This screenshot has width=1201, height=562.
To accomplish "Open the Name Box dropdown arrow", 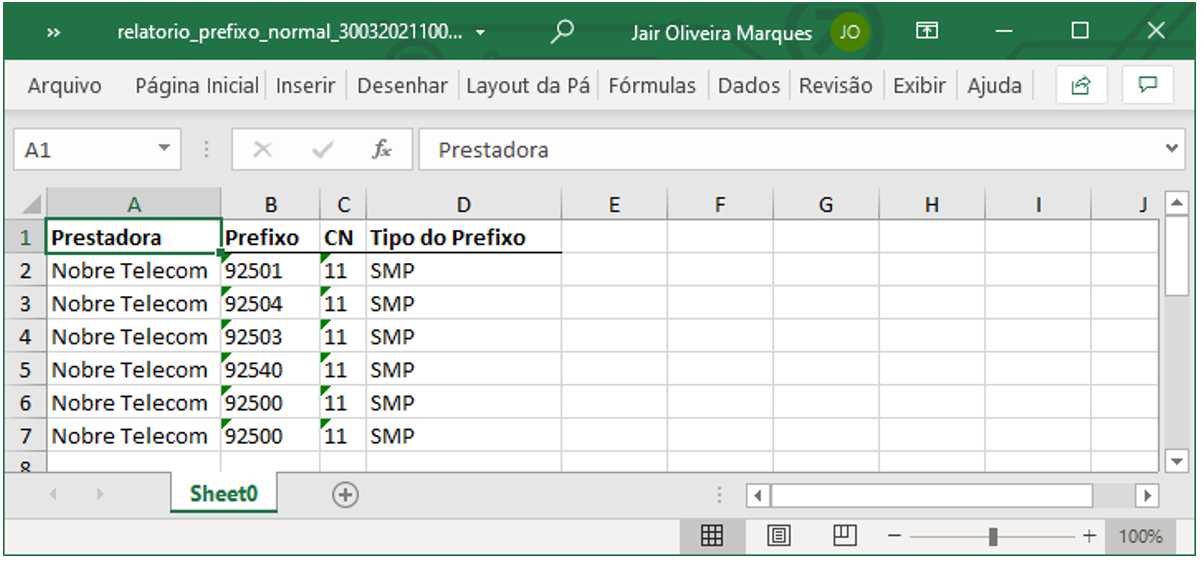I will [166, 150].
